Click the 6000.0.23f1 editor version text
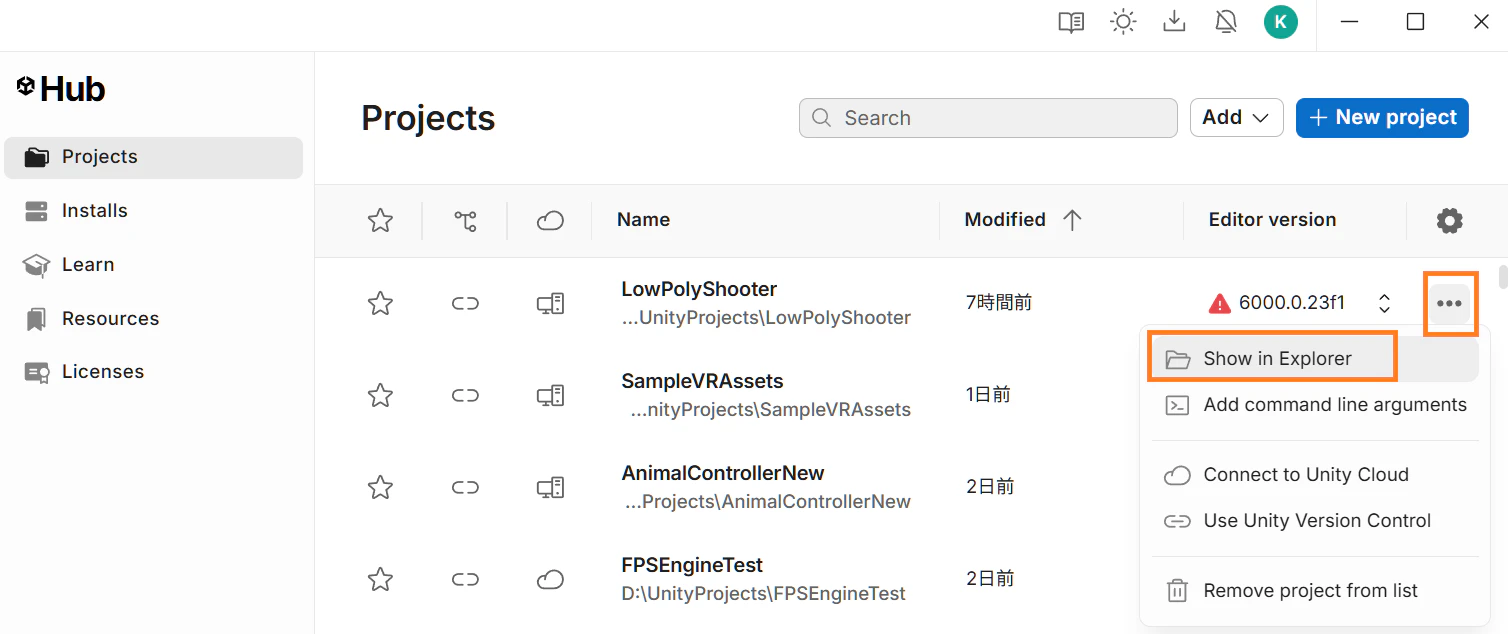 (1292, 303)
